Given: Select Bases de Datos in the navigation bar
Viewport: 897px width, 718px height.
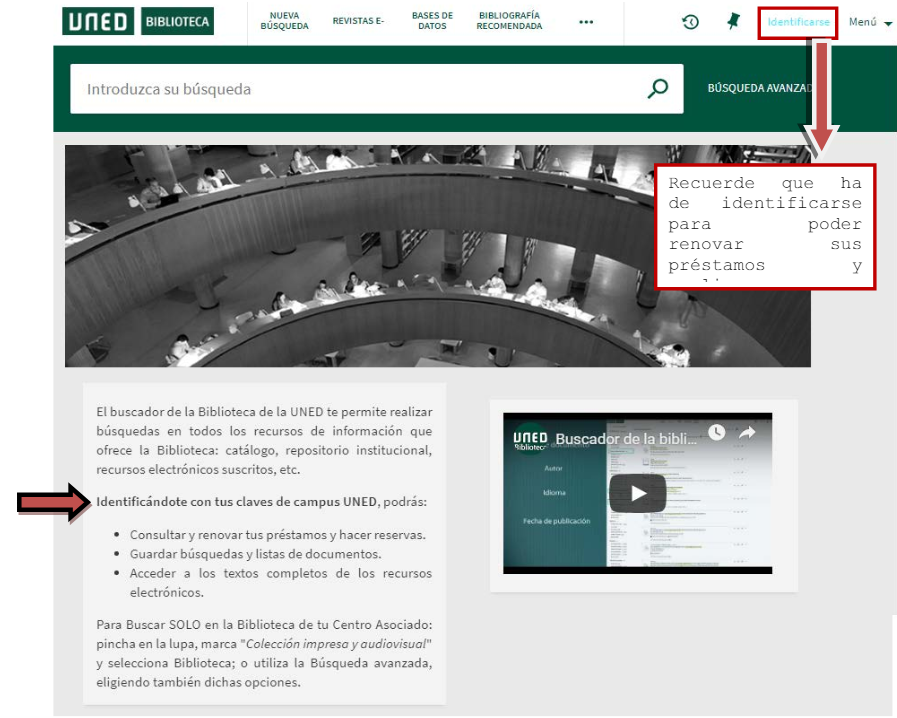Looking at the screenshot, I should click(432, 21).
